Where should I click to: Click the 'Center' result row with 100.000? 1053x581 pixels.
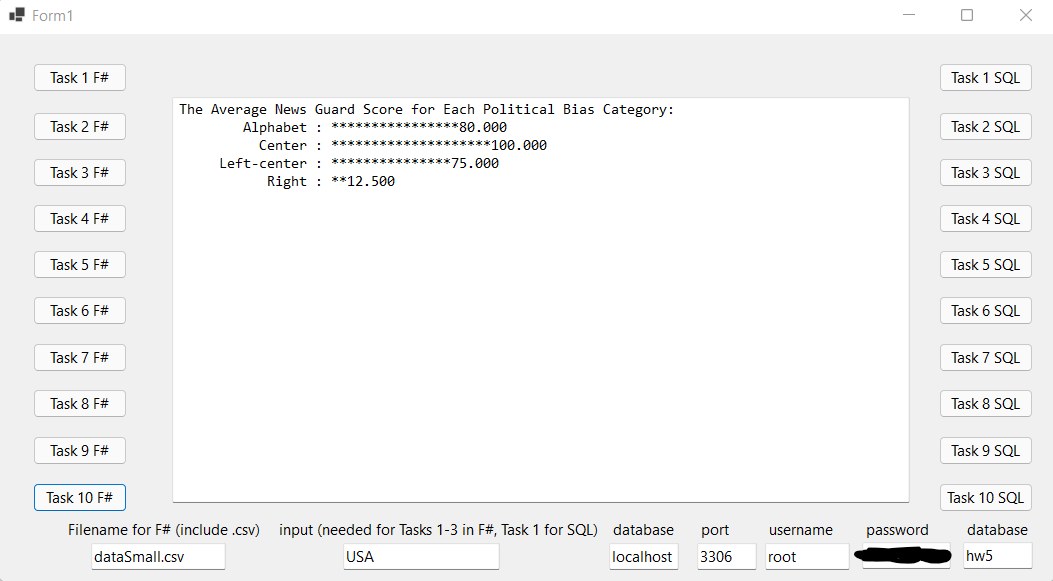click(x=402, y=146)
